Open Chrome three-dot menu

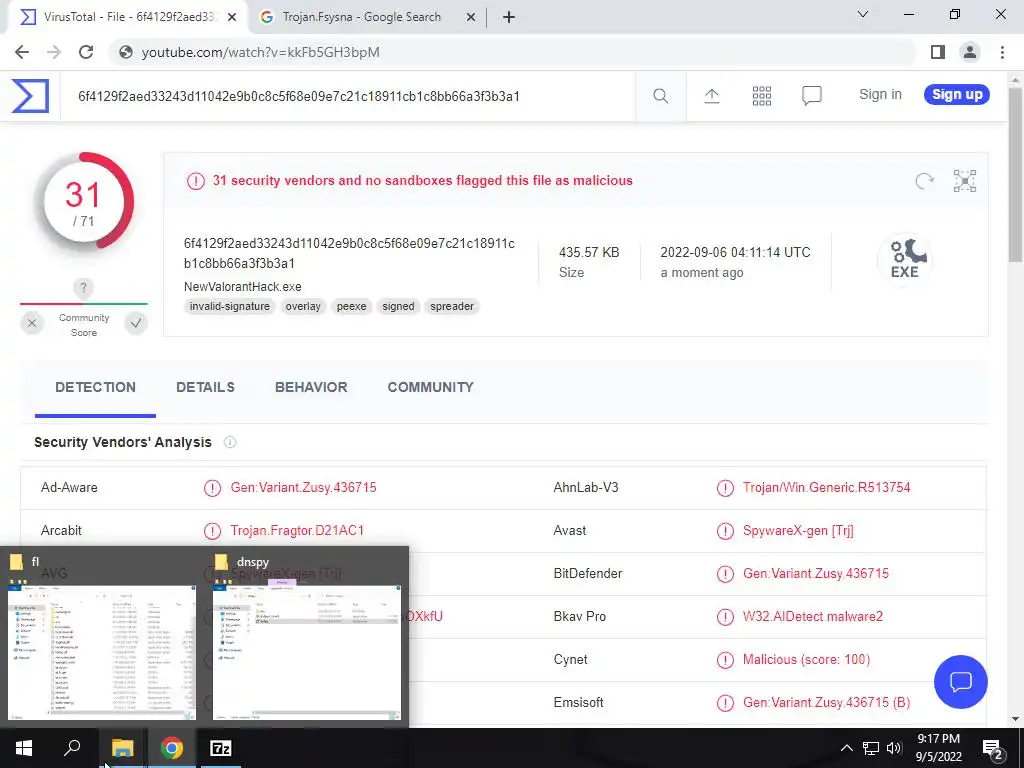(x=1002, y=52)
